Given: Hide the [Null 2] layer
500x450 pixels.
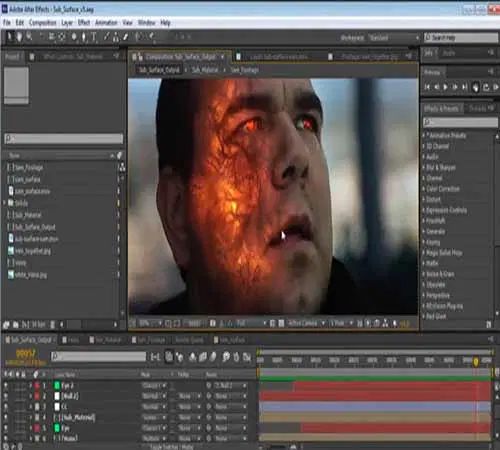Looking at the screenshot, I should 6,396.
